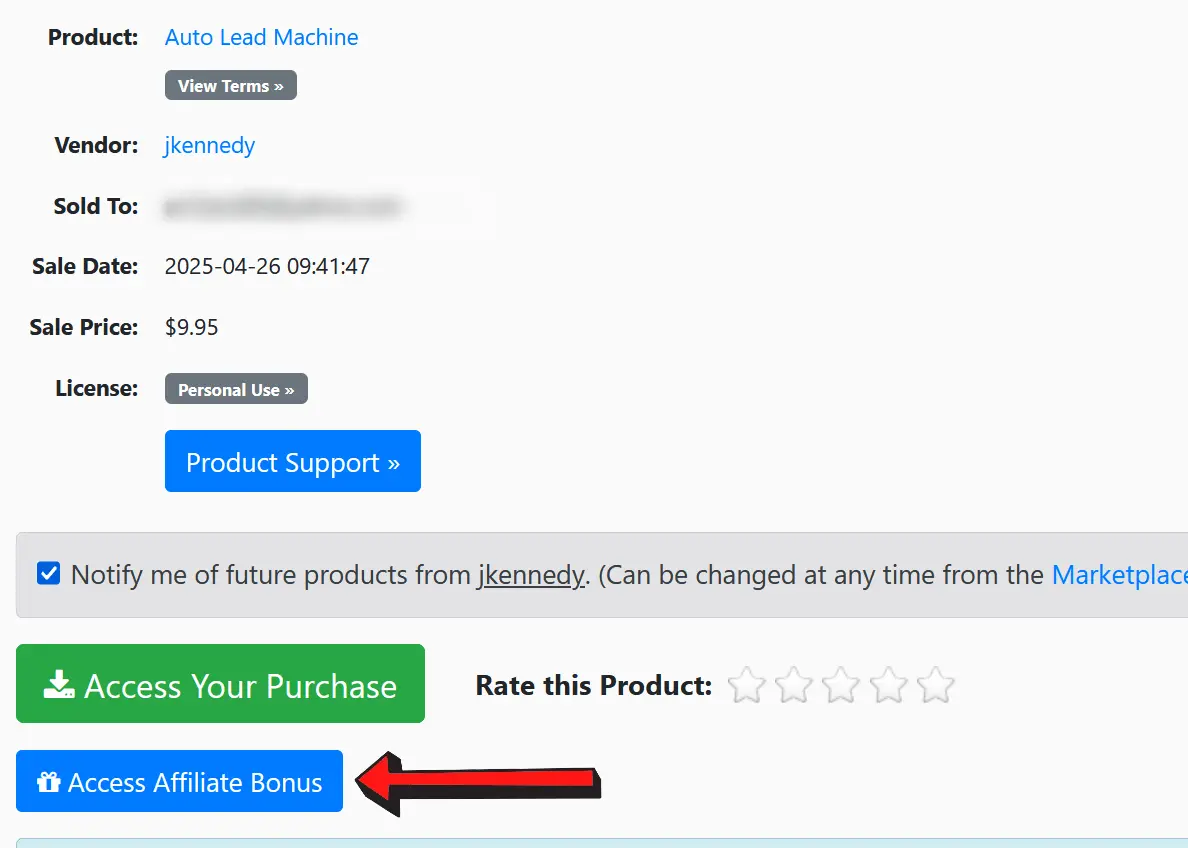Open the Auto Lead Machine product link
Image resolution: width=1188 pixels, height=848 pixels.
261,37
